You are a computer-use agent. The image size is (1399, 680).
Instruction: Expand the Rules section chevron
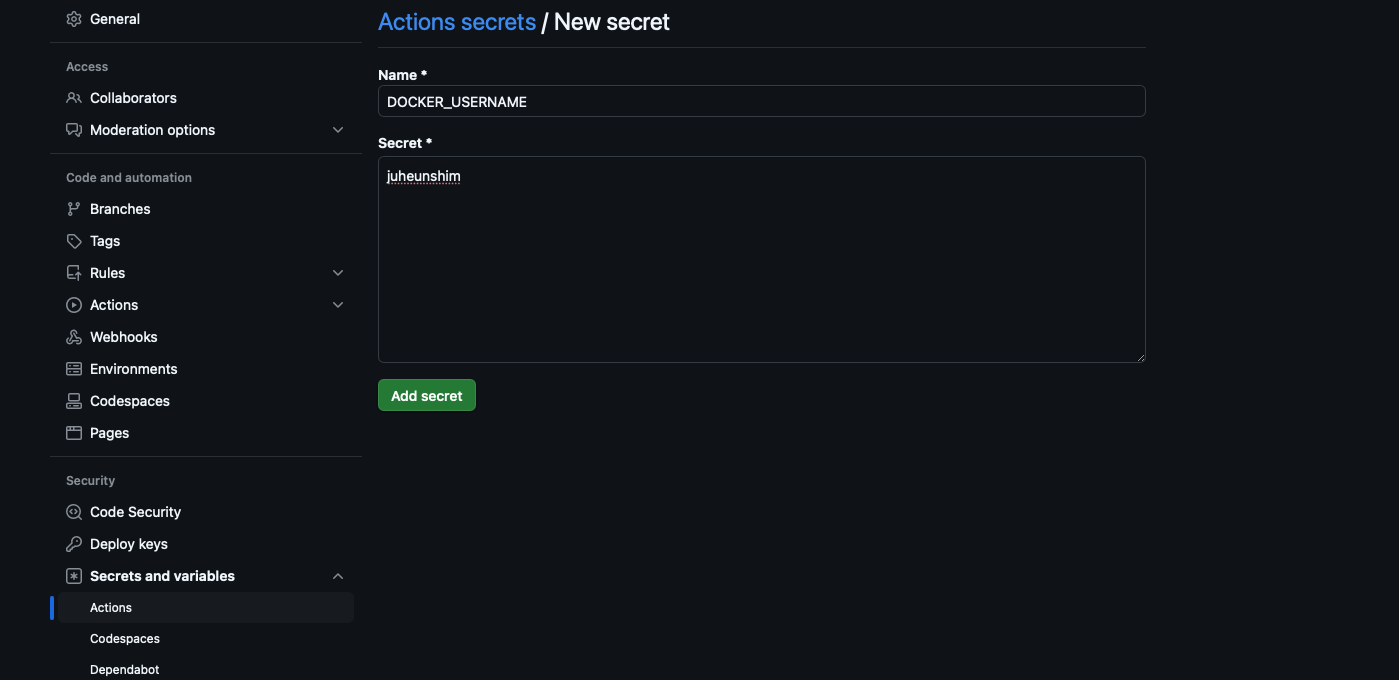click(x=338, y=273)
